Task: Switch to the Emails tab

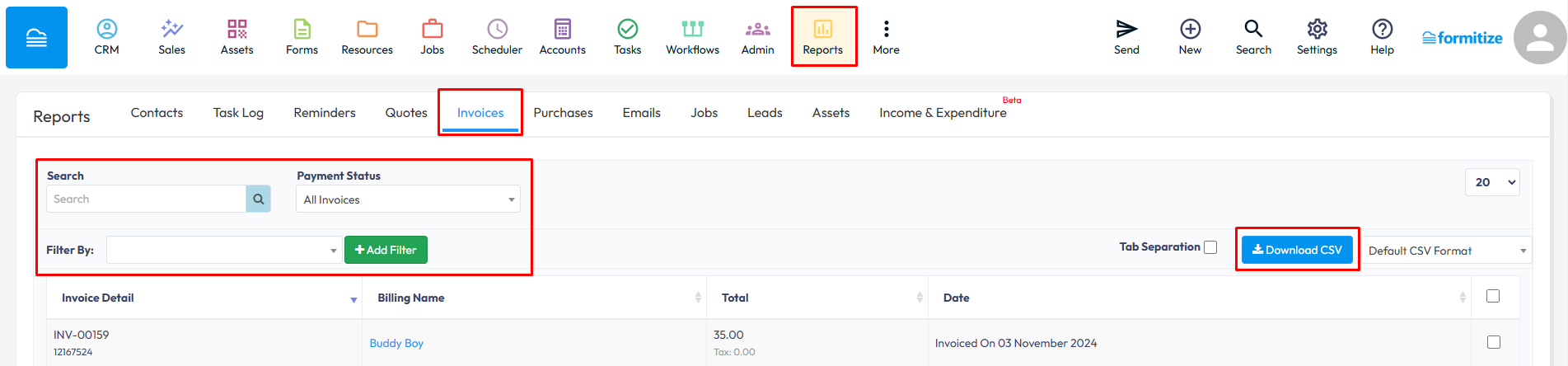Action: point(641,113)
